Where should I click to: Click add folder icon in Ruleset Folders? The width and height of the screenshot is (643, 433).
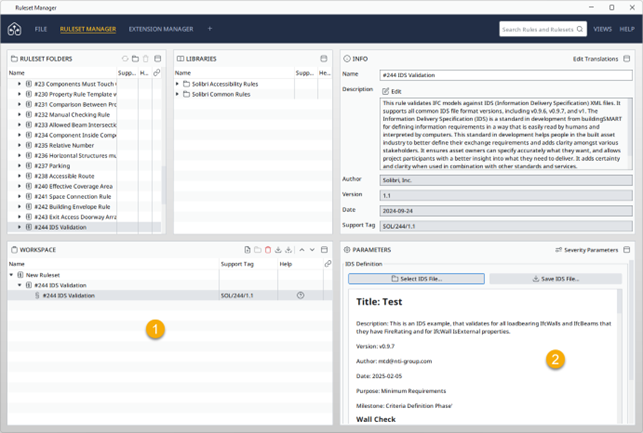point(135,59)
